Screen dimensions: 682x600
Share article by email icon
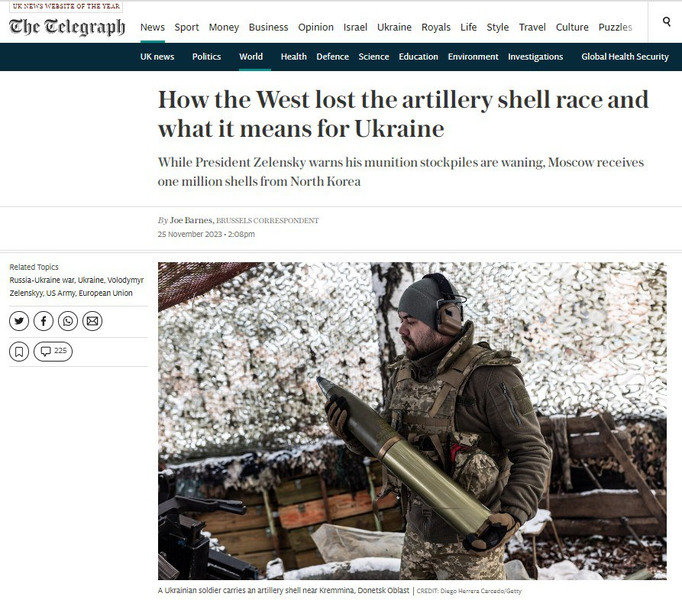92,321
